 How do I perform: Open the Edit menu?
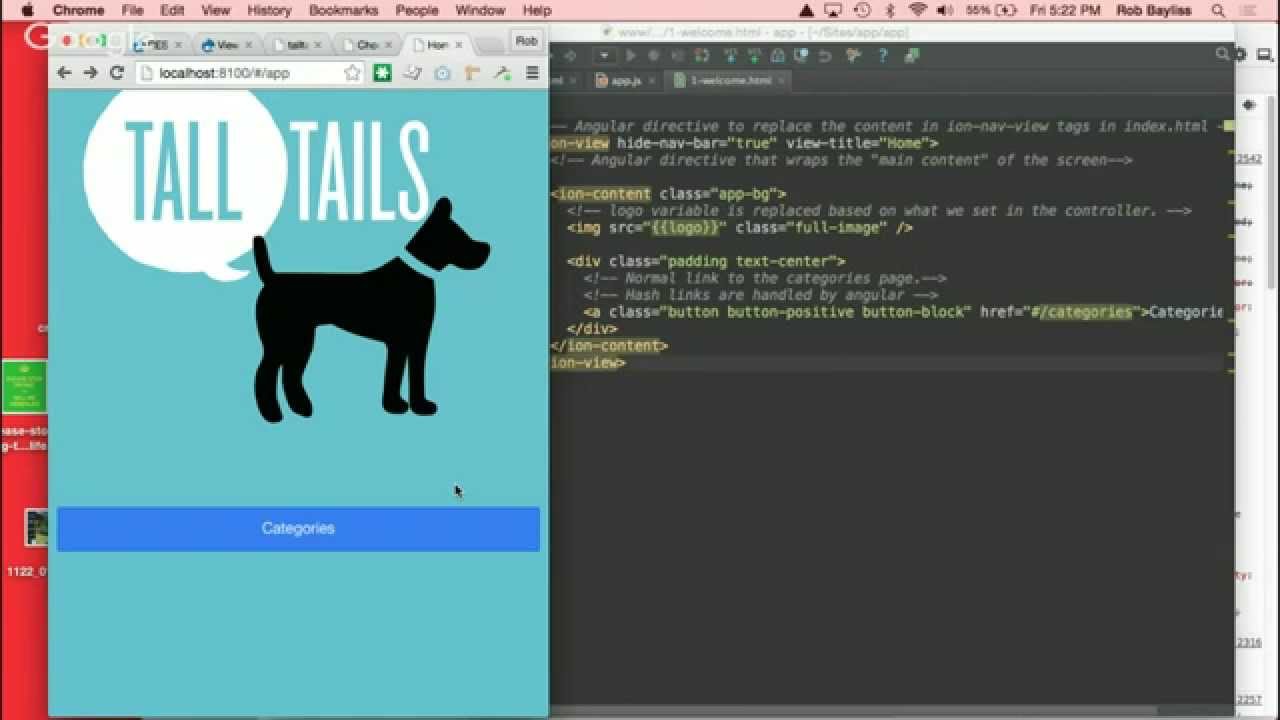172,10
